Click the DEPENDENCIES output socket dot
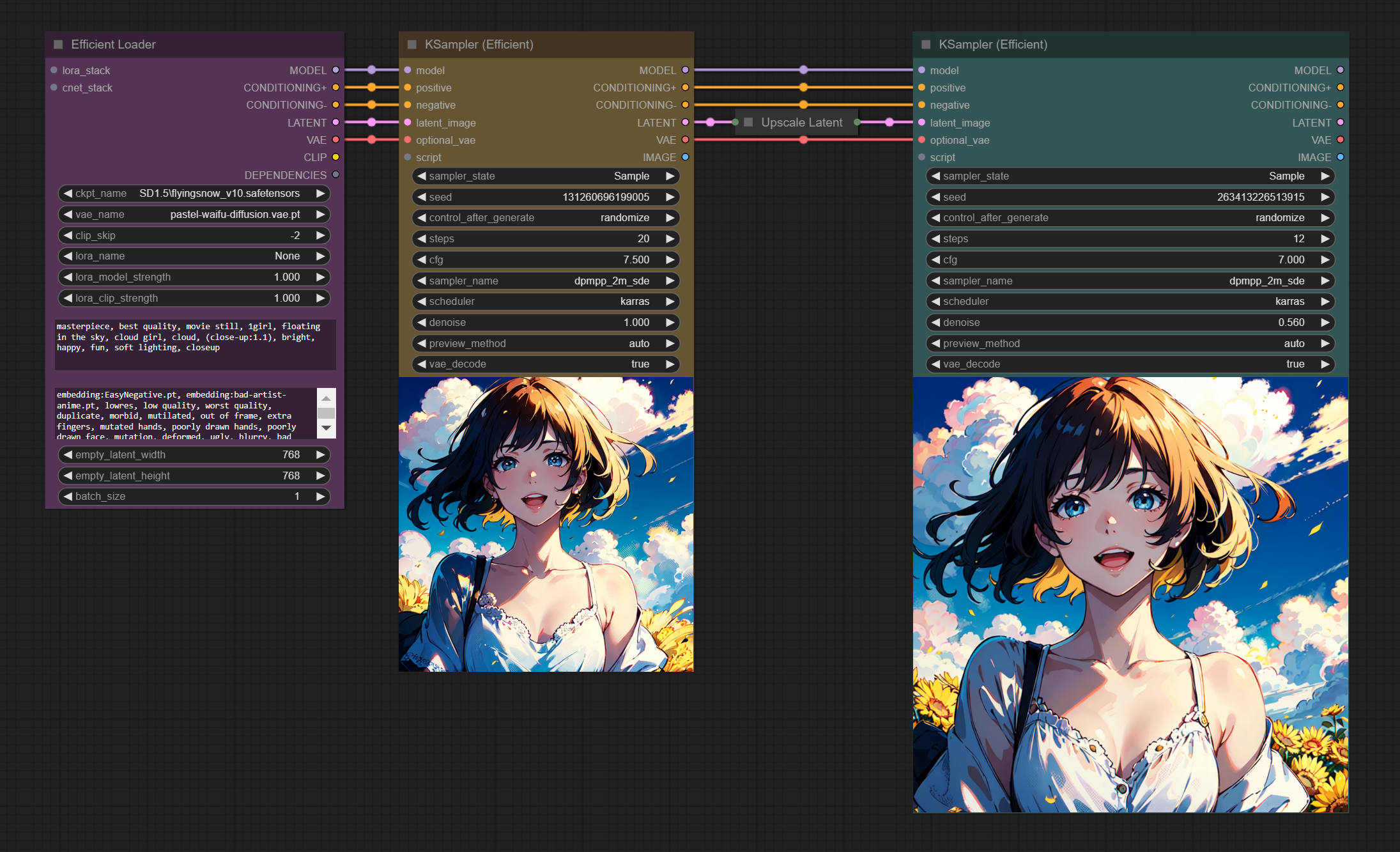 coord(335,174)
